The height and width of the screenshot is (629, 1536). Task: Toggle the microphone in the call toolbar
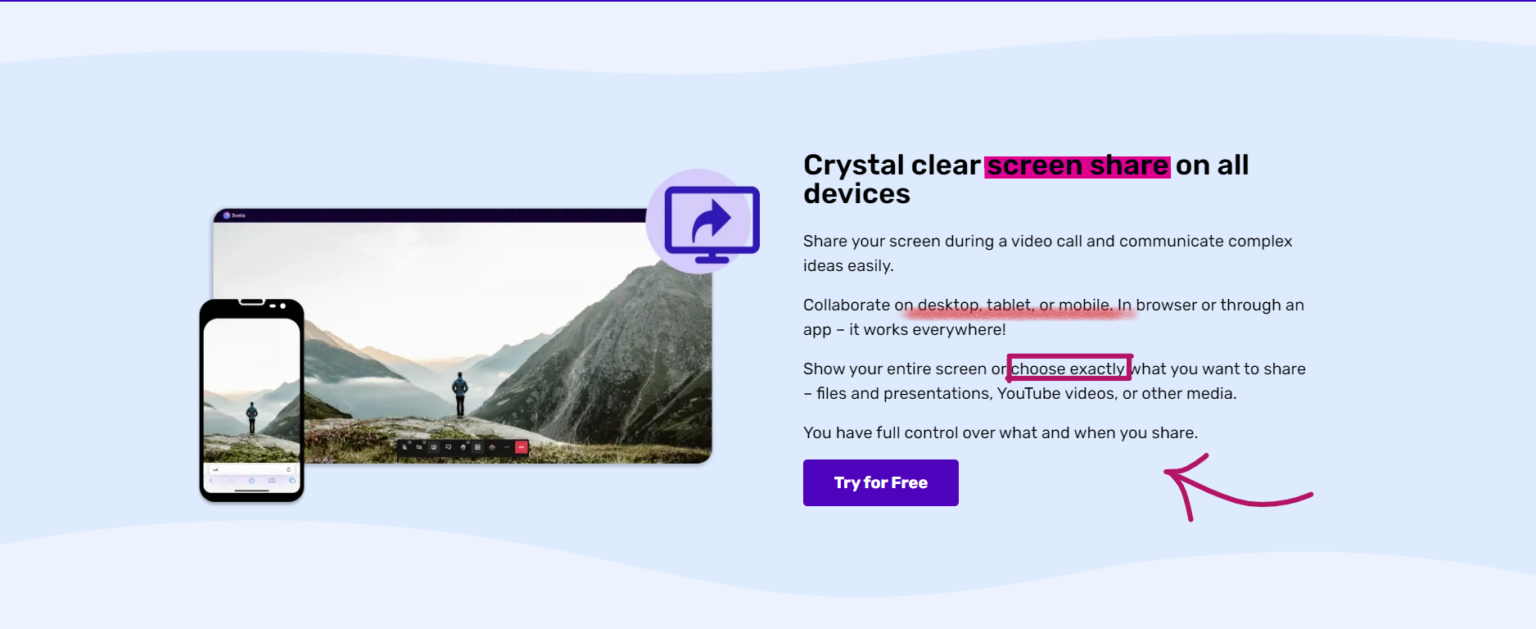pos(404,447)
